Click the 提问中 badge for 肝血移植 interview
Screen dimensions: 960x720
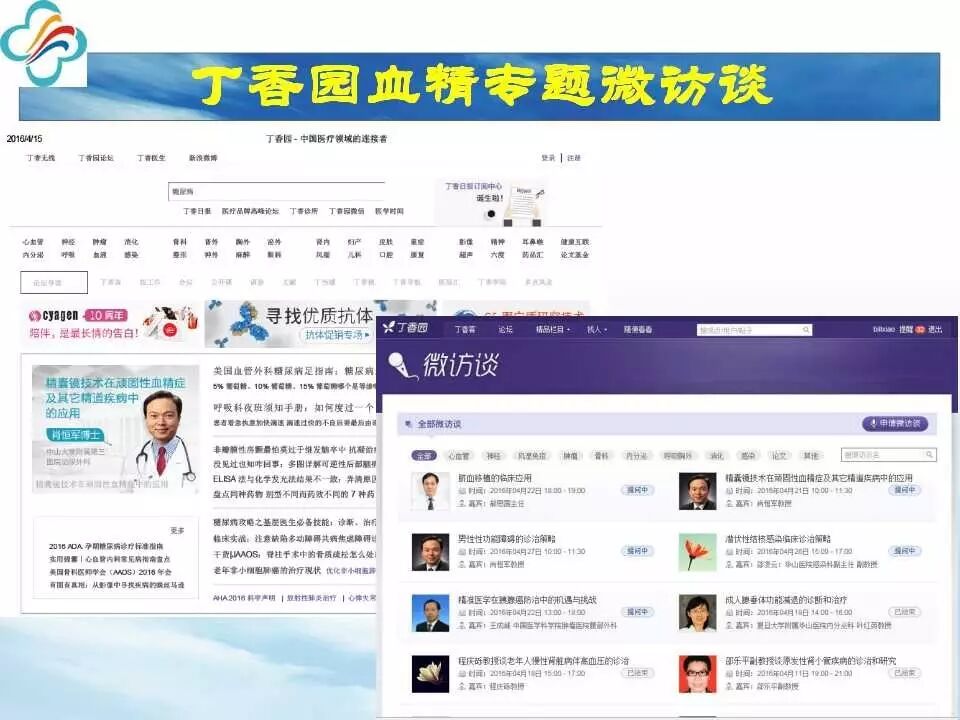pyautogui.click(x=637, y=490)
